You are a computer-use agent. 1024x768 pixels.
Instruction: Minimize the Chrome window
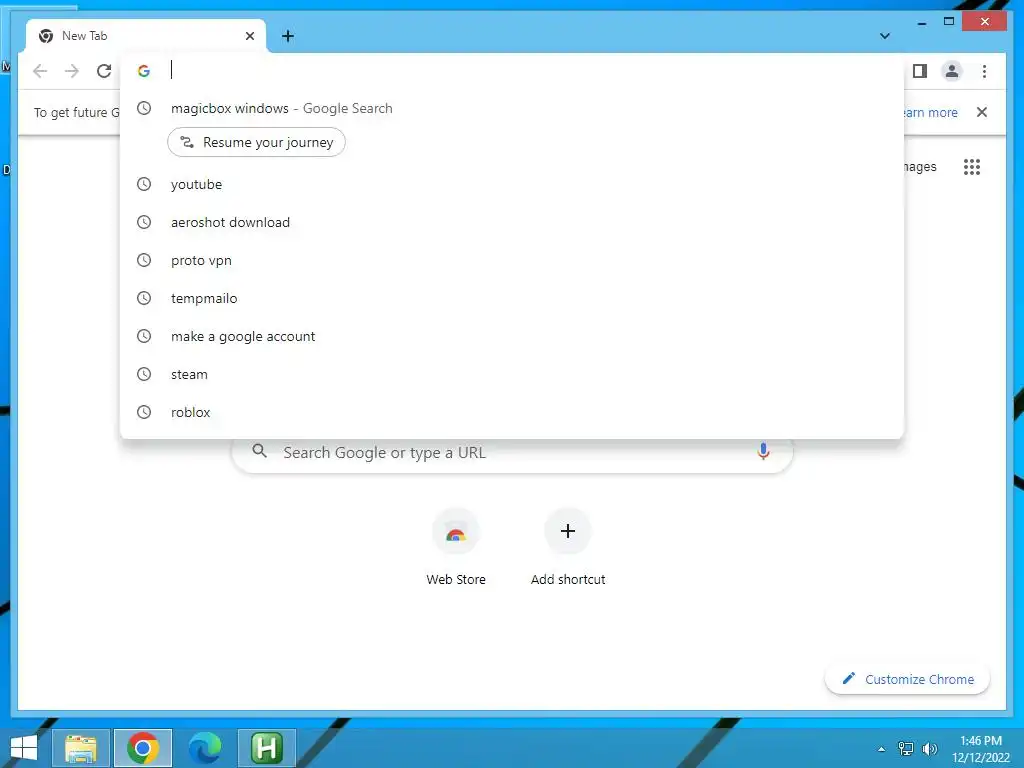[x=921, y=23]
